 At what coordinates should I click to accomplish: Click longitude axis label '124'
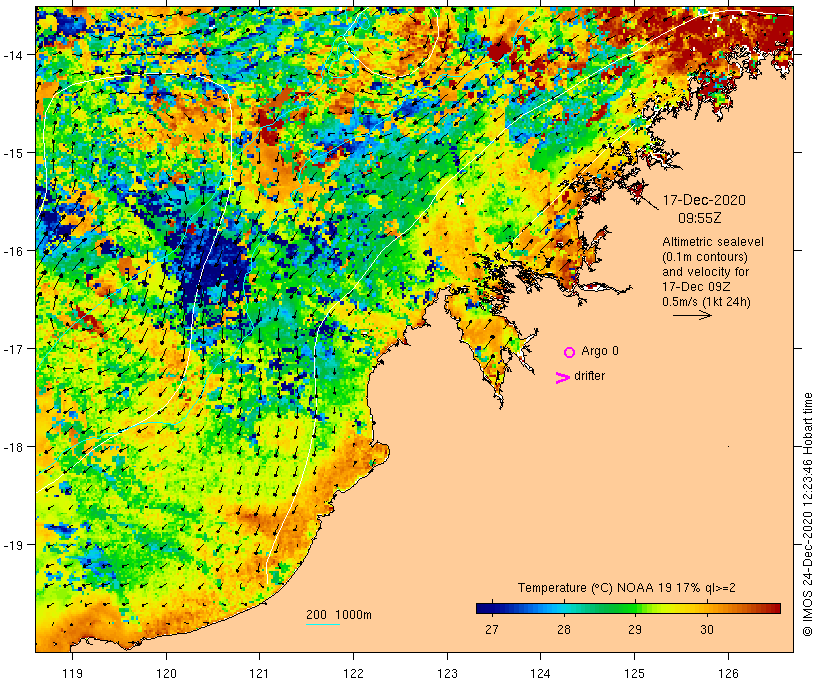[x=541, y=673]
